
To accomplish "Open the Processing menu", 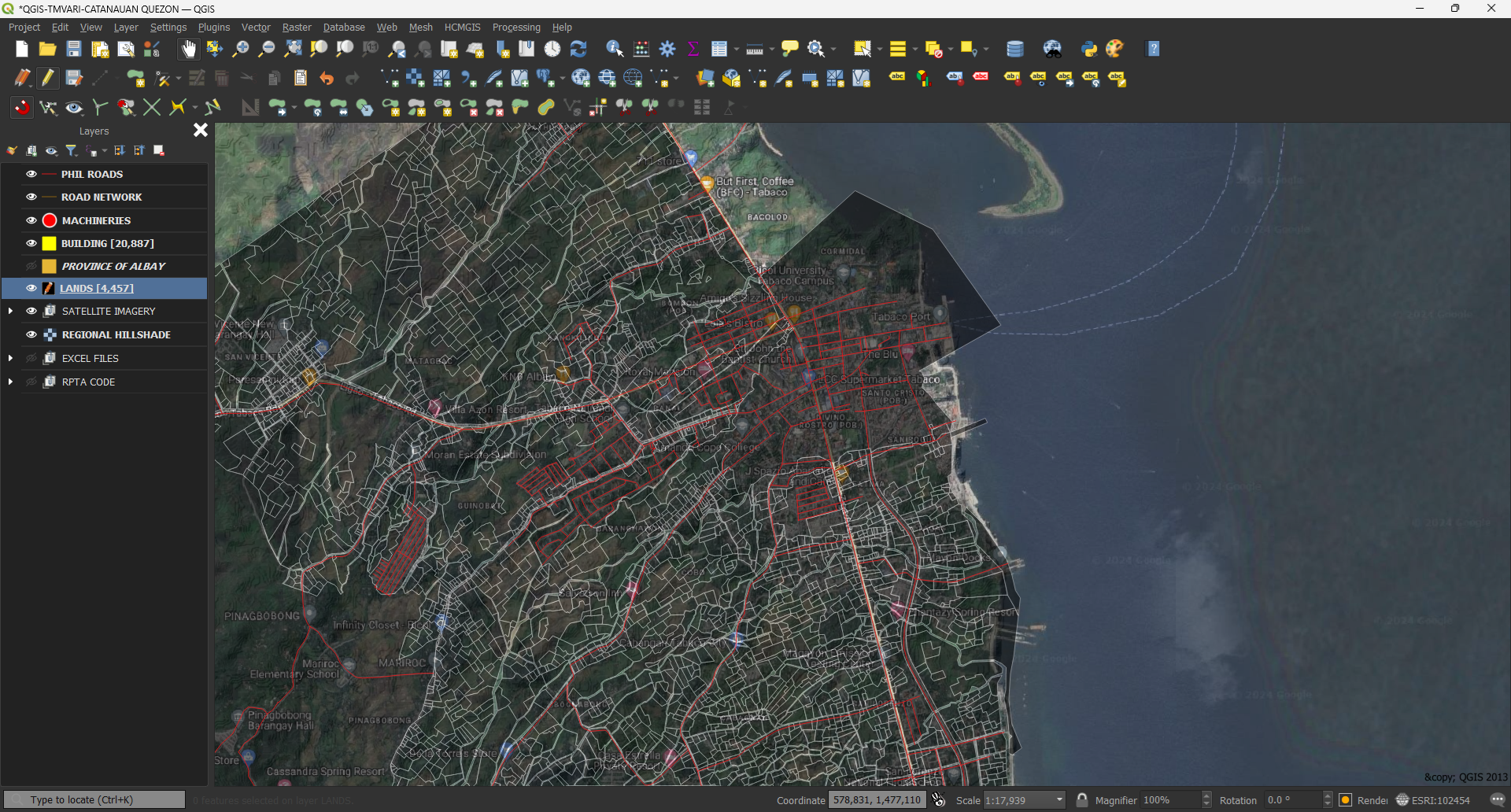I will 516,27.
